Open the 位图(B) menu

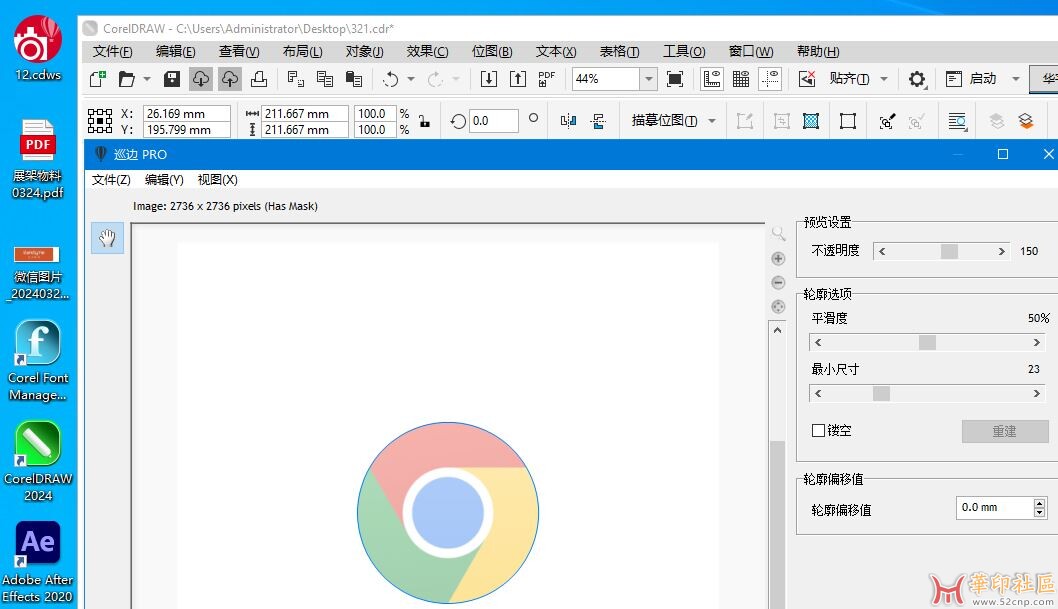(x=492, y=51)
